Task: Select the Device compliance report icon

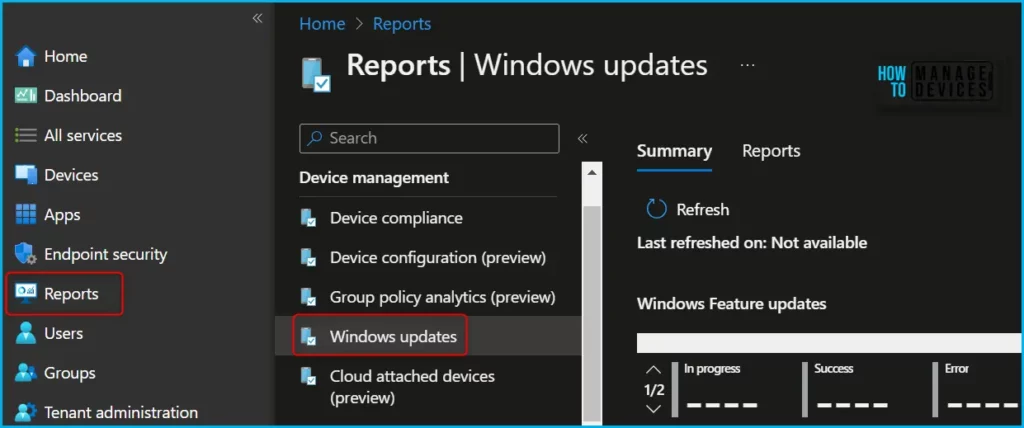Action: (308, 218)
